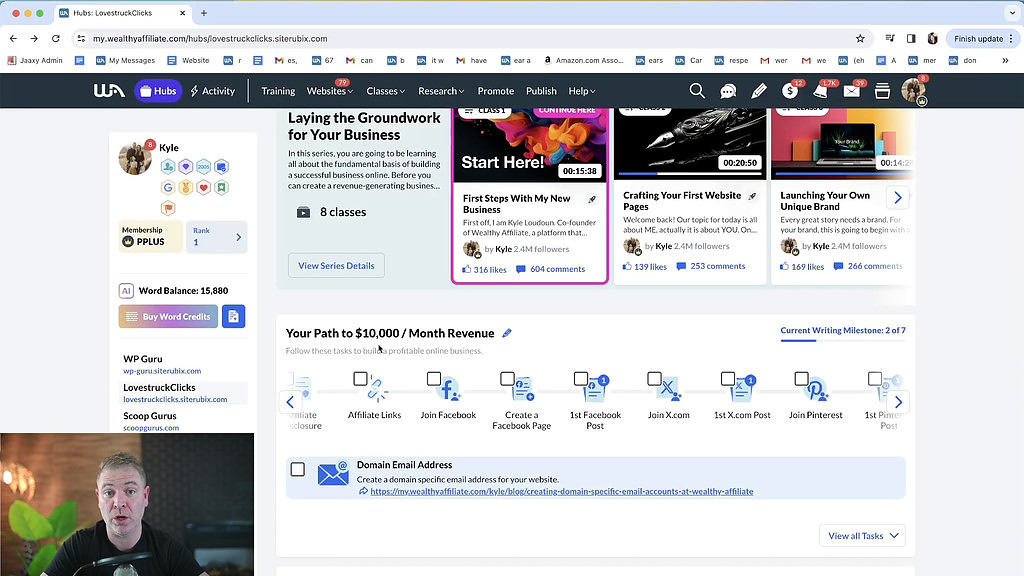Open the notifications bell showing 1.7K

click(x=820, y=91)
